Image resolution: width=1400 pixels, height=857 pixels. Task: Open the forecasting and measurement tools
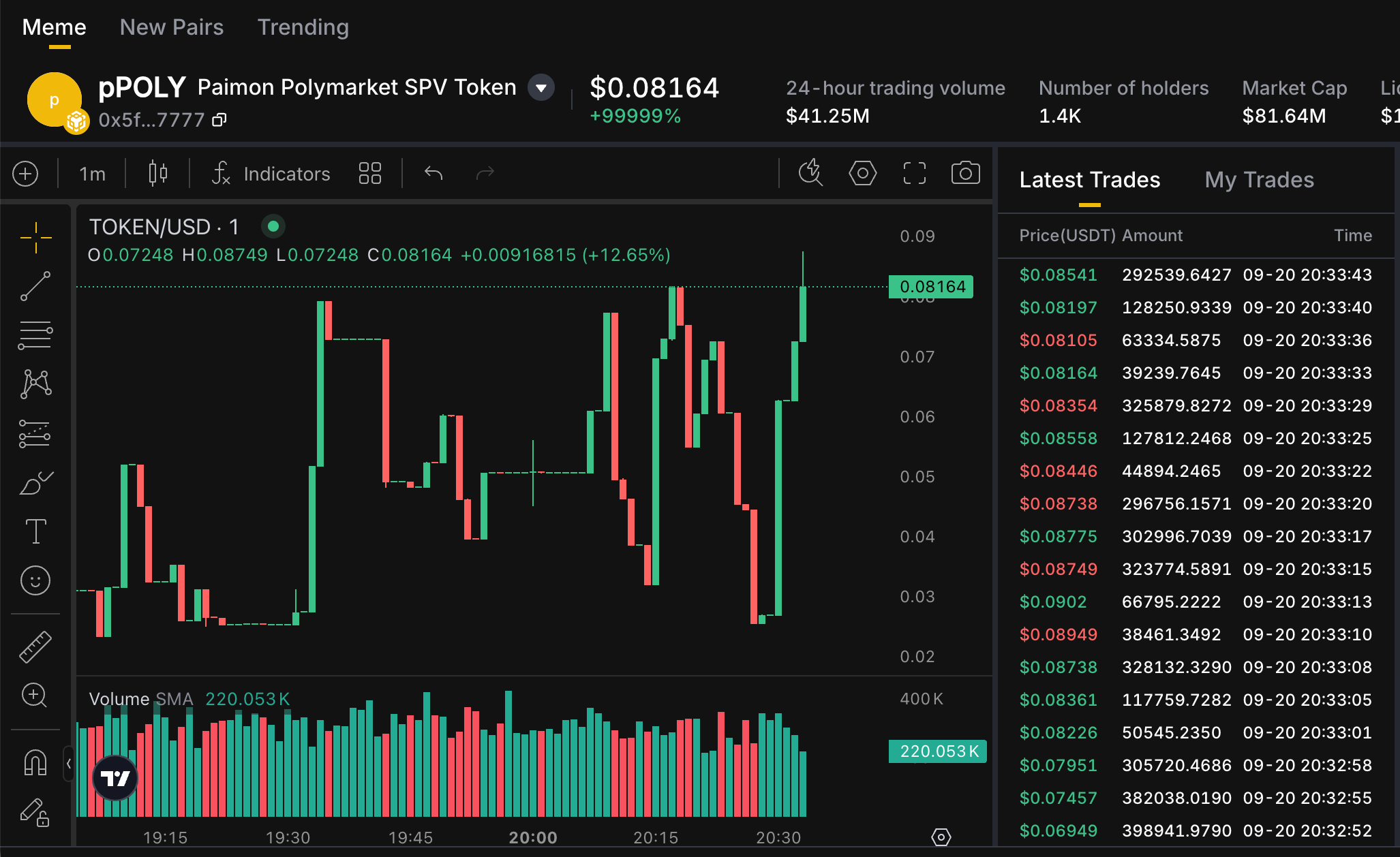click(35, 433)
